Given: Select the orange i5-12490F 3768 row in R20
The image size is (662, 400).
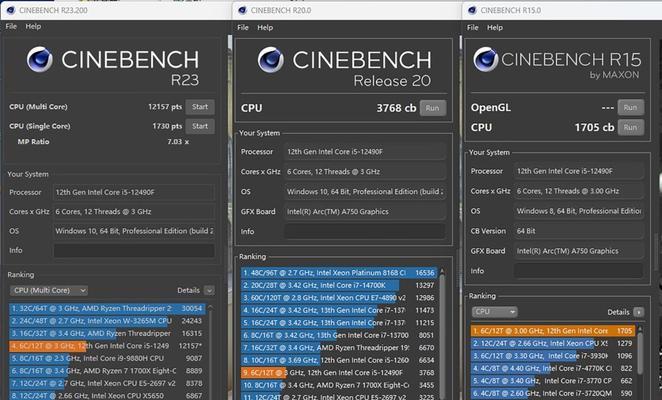Looking at the screenshot, I should pyautogui.click(x=339, y=373).
